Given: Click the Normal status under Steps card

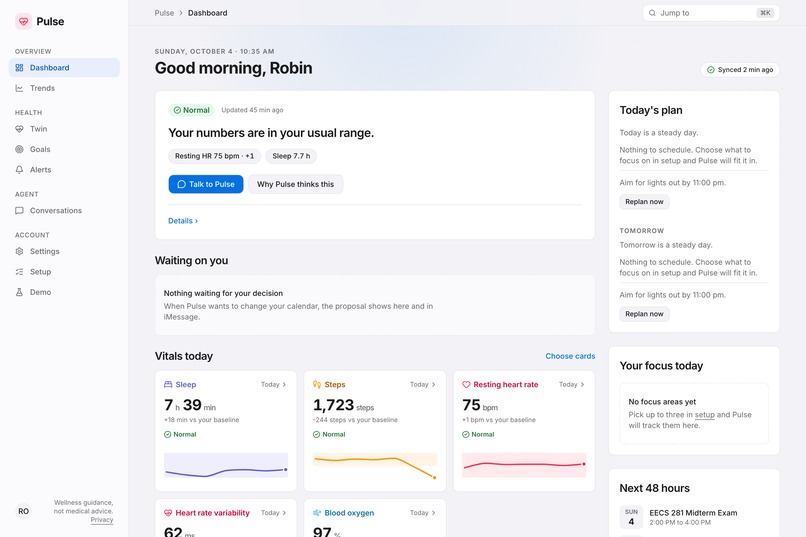Looking at the screenshot, I should [329, 435].
